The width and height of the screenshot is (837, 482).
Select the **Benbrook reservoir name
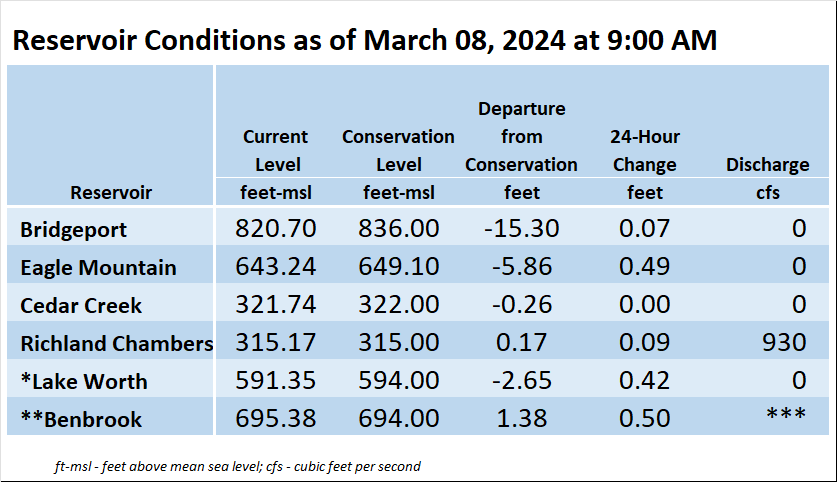point(81,419)
